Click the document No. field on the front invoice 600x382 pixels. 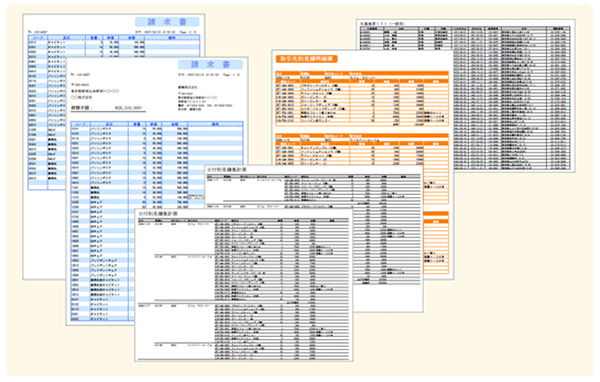click(x=80, y=75)
